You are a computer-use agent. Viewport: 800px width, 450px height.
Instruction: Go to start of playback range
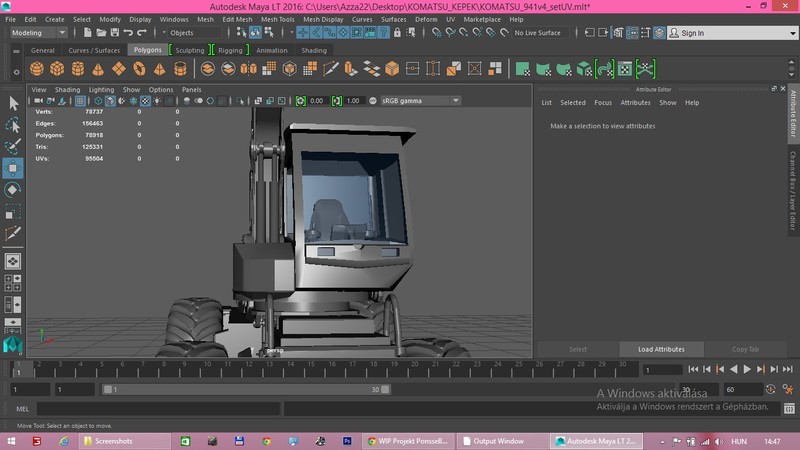[693, 369]
